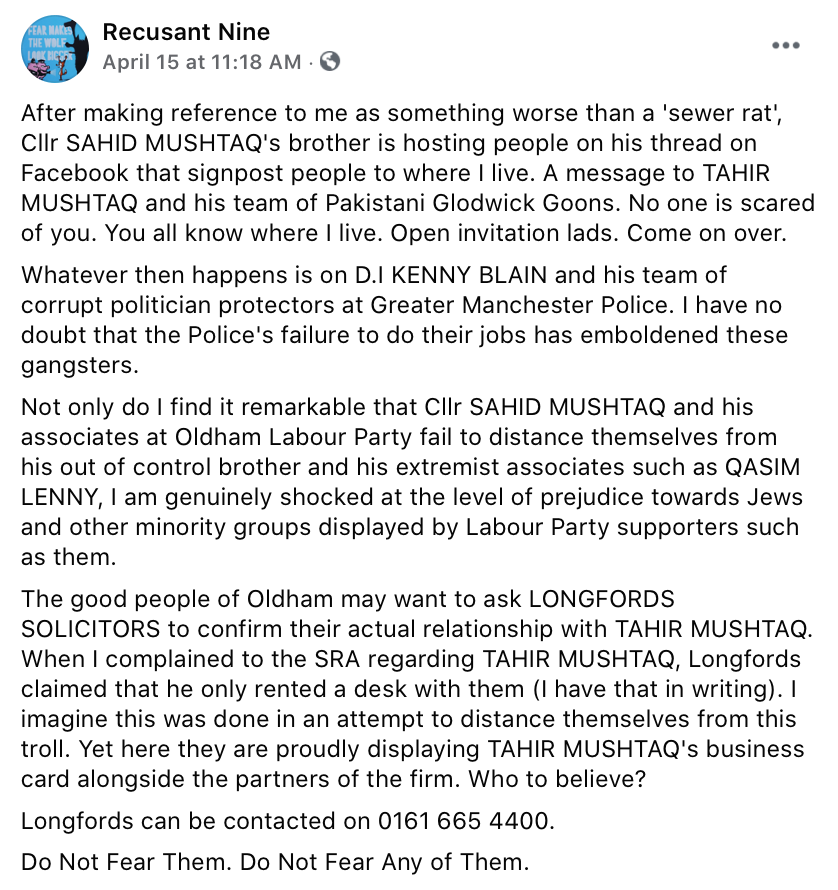Viewport: 838px width, 890px height.
Task: Click the globe public audience icon
Action: (330, 61)
